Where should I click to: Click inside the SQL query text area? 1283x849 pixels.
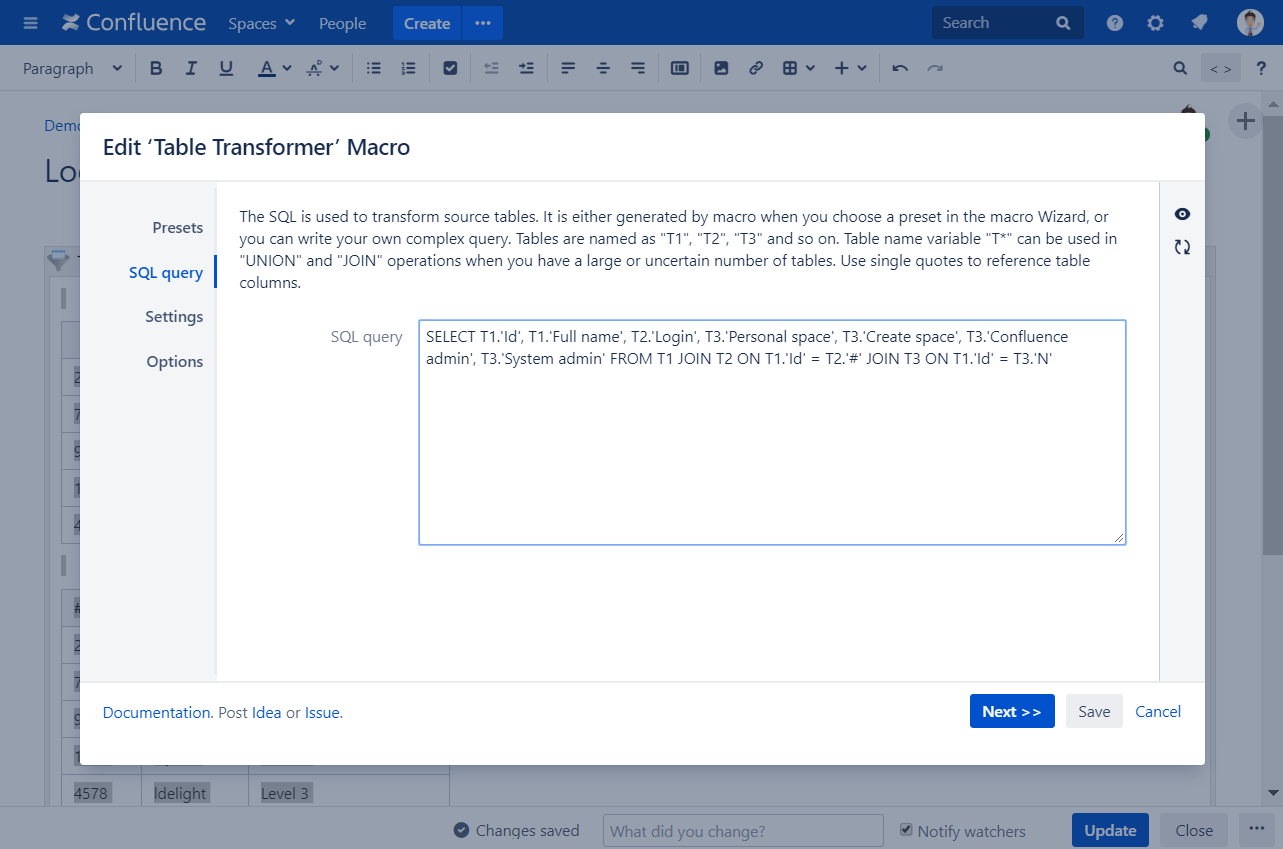(x=772, y=450)
